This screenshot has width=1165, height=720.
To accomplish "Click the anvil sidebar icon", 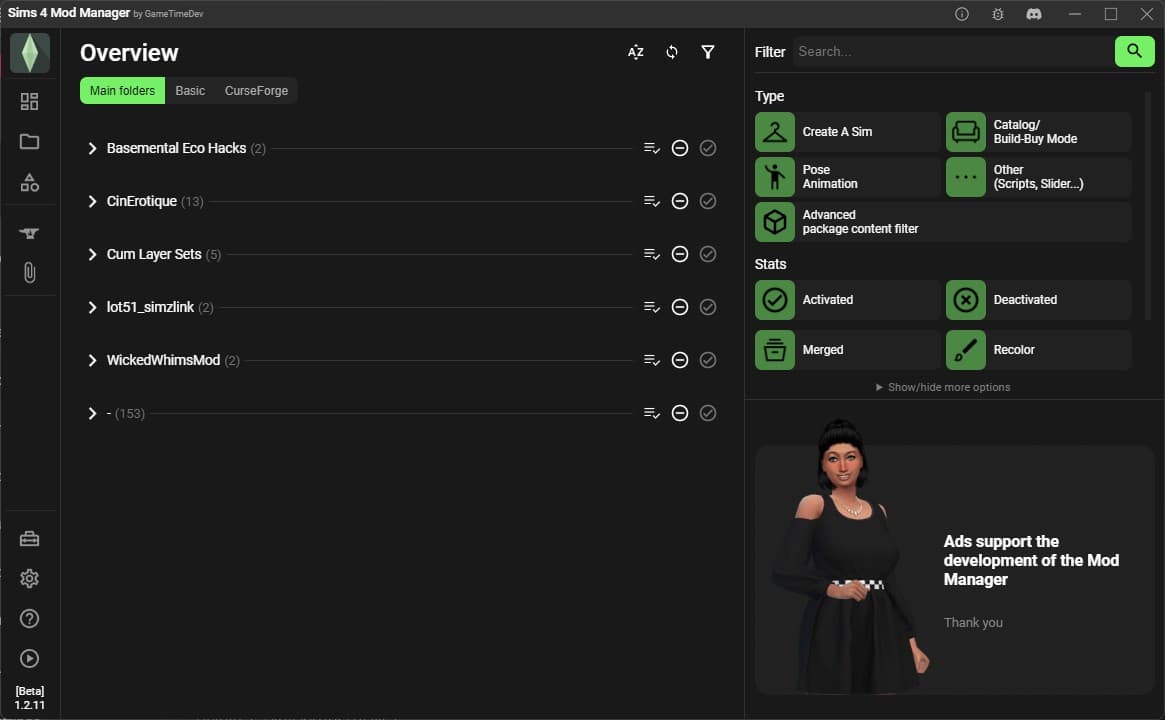I will click(29, 233).
